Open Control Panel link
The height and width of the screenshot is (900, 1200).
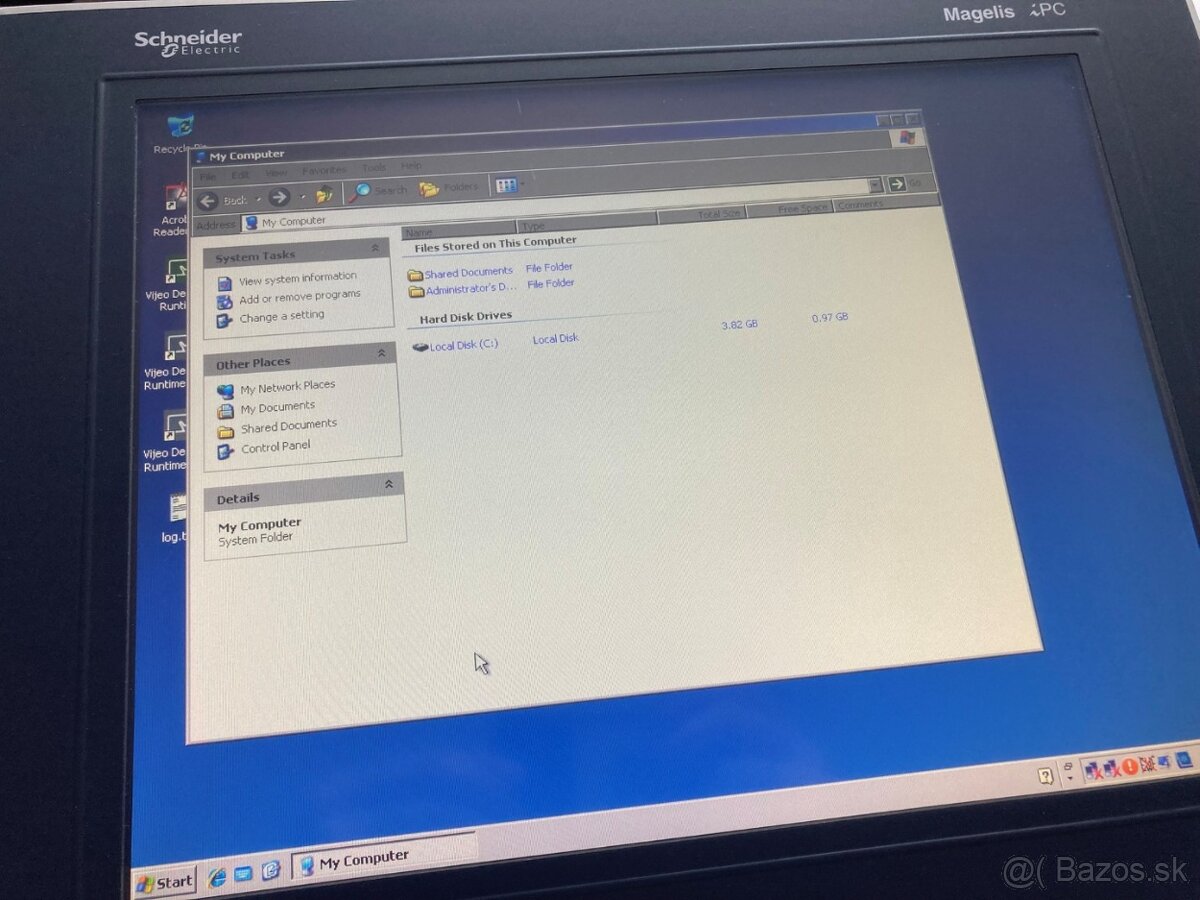click(276, 447)
